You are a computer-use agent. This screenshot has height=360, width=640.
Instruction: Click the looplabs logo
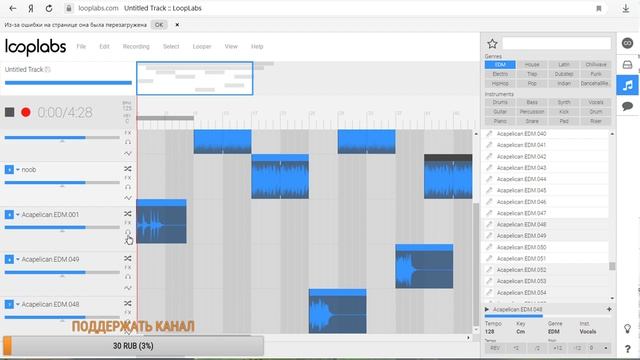pos(36,47)
